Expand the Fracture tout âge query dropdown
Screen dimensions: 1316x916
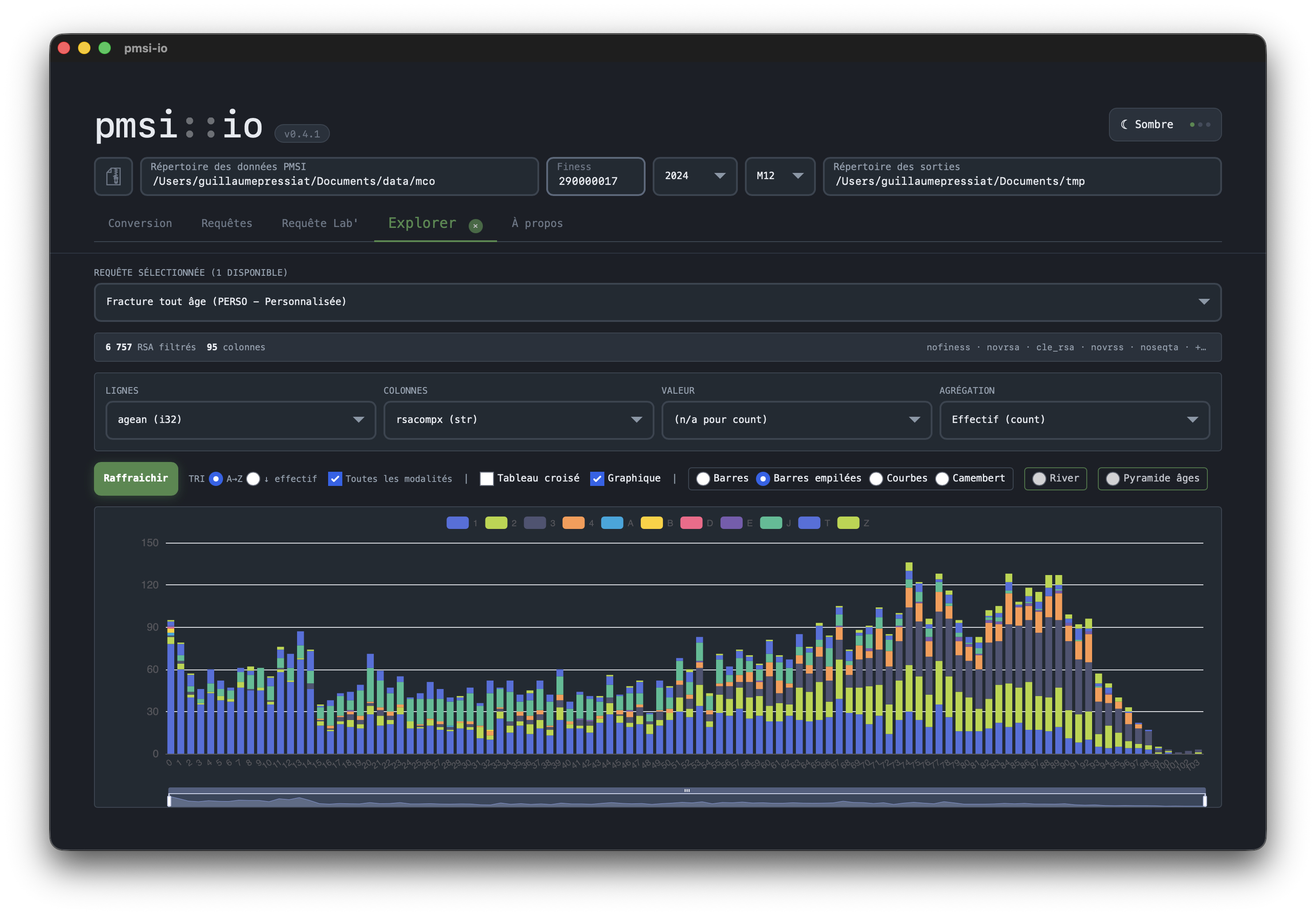coord(658,302)
